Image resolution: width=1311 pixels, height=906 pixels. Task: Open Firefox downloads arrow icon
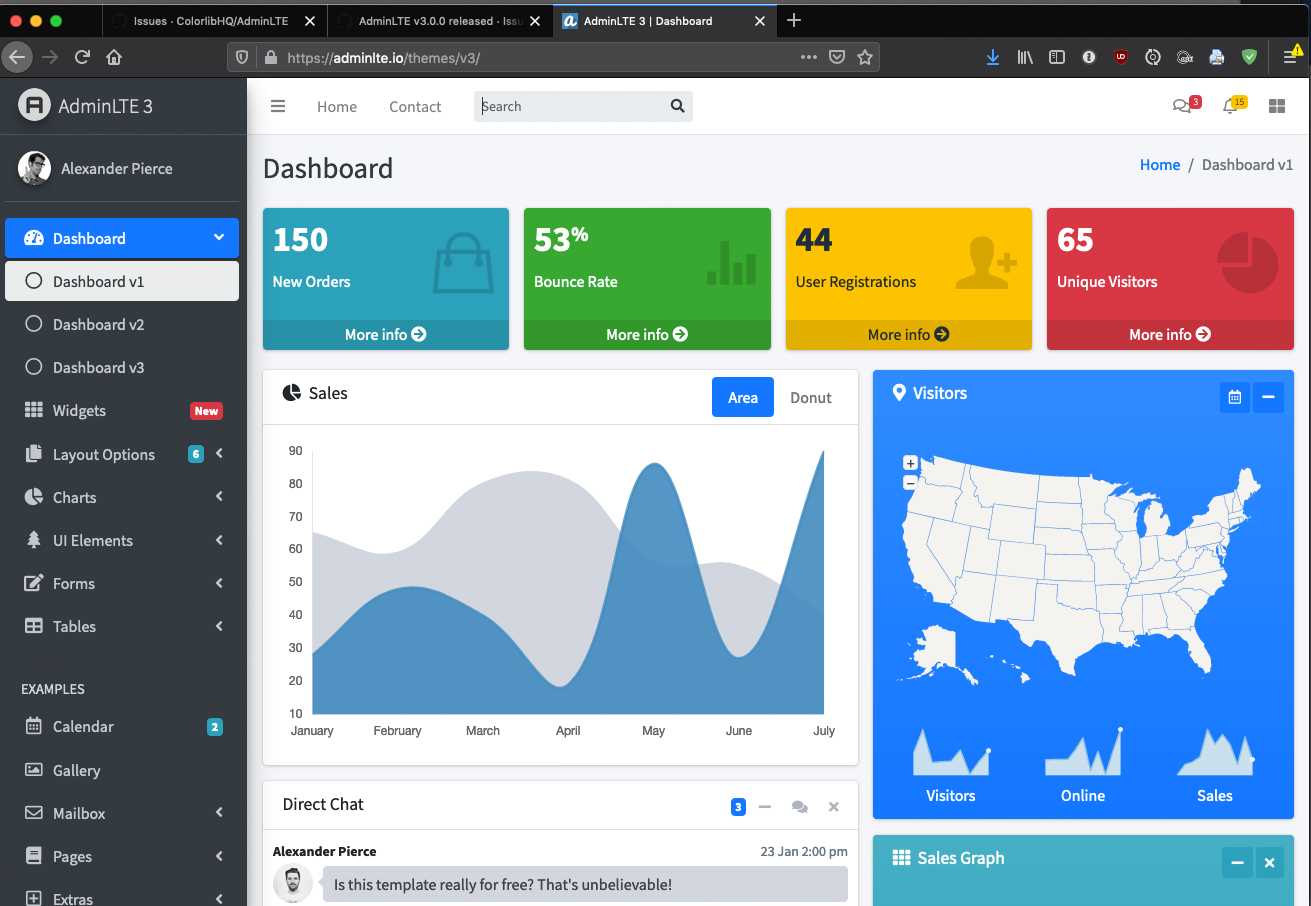[993, 58]
